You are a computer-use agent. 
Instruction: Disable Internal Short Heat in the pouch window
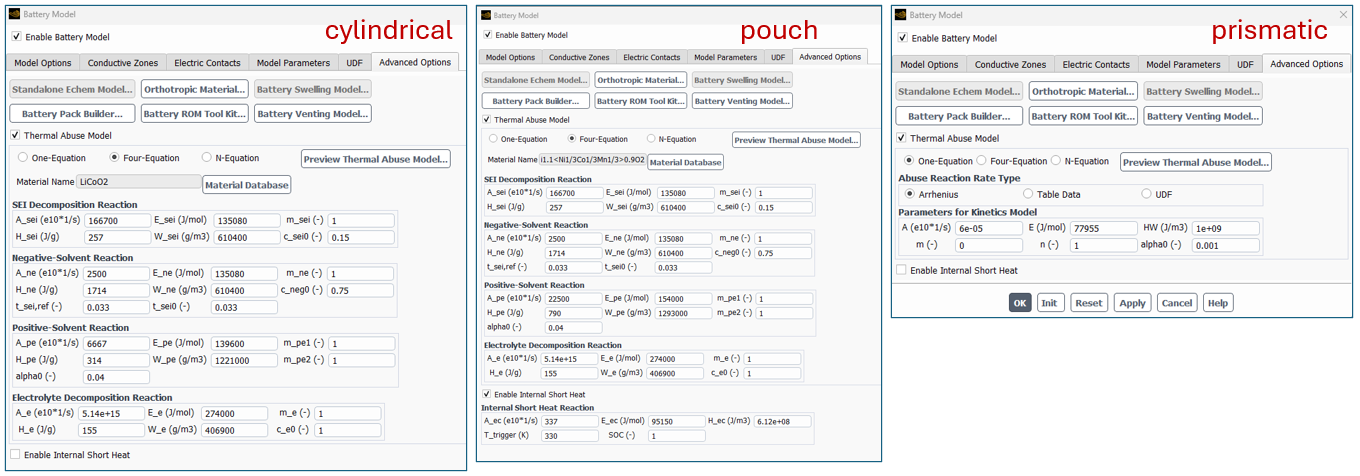click(x=487, y=394)
